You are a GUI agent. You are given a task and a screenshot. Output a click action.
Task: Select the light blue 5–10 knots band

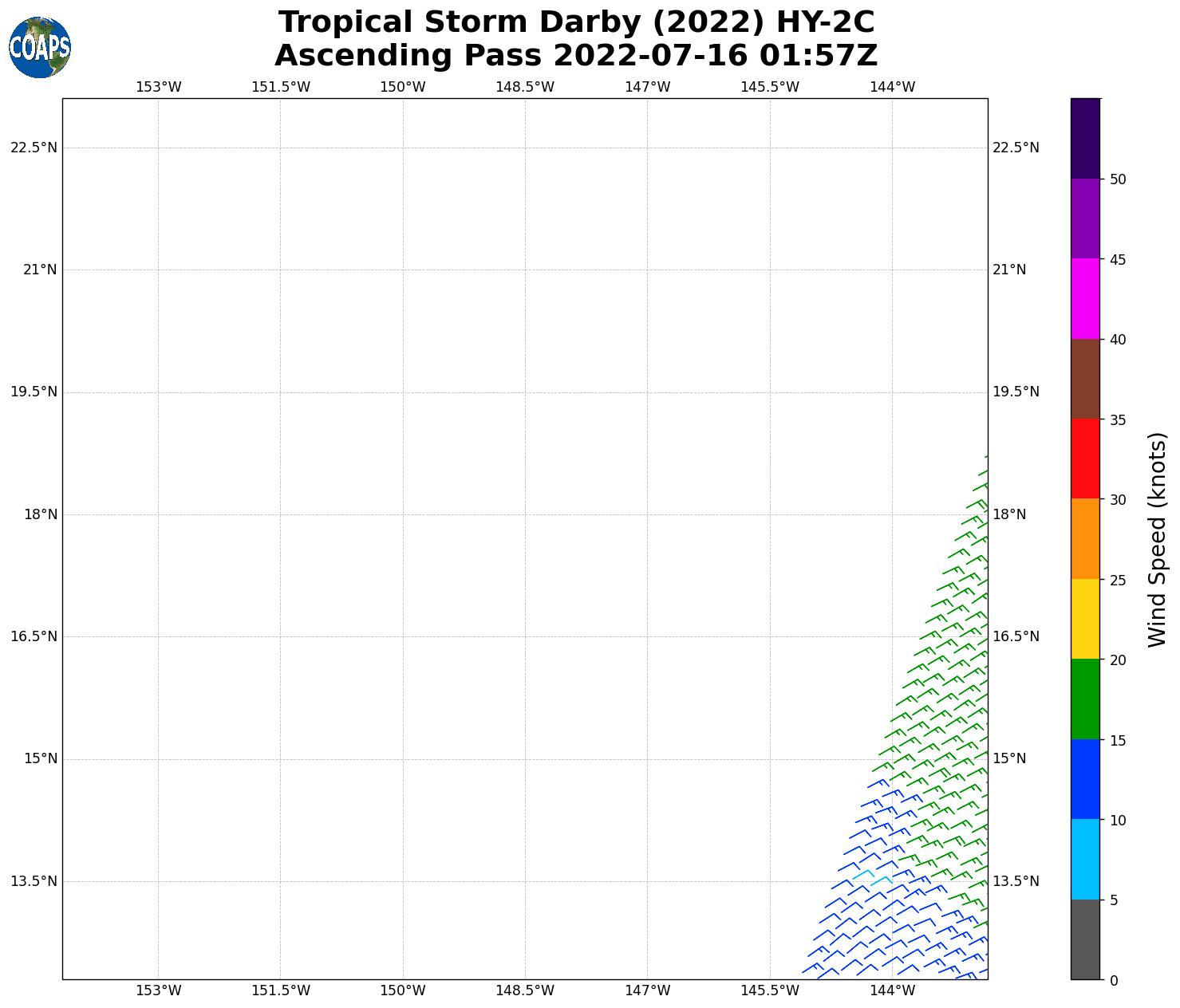coord(1085,859)
